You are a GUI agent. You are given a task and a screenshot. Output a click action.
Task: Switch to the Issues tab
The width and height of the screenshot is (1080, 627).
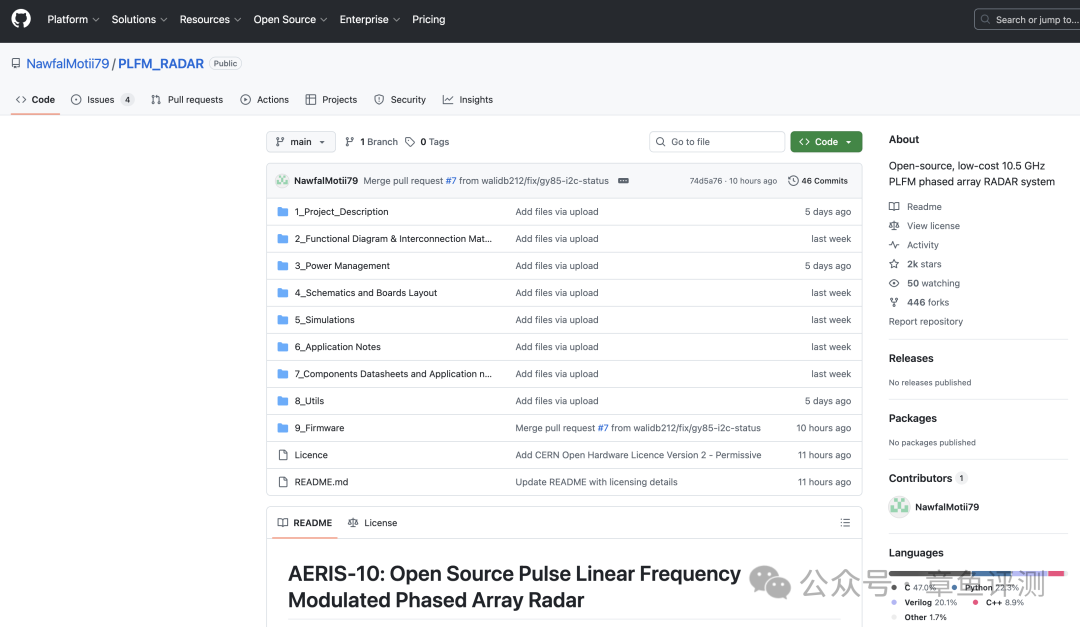pyautogui.click(x=102, y=99)
